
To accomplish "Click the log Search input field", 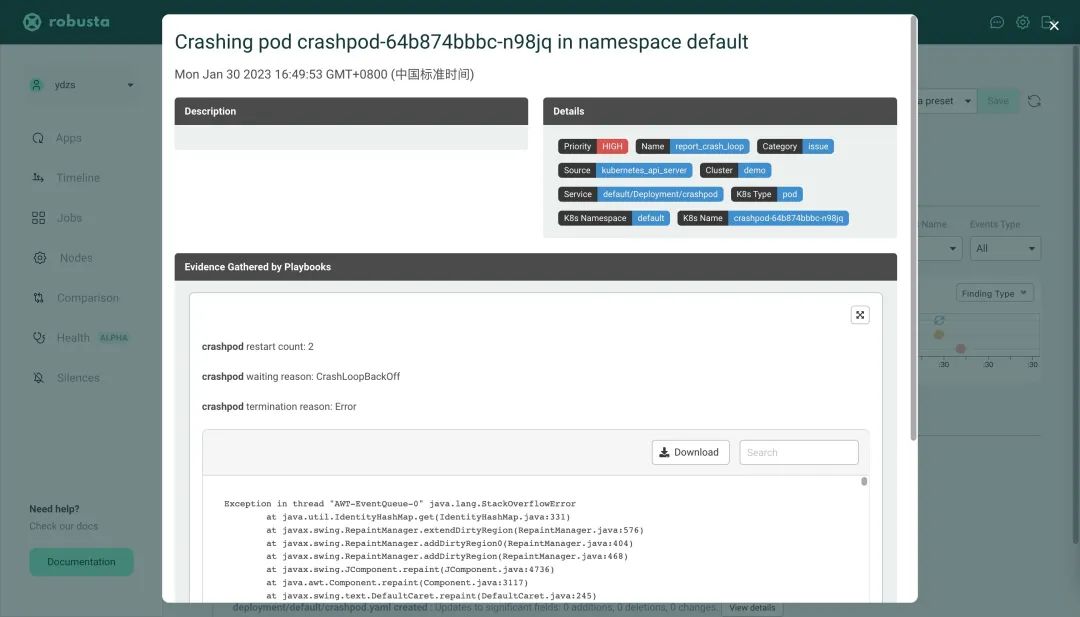I will coord(799,452).
